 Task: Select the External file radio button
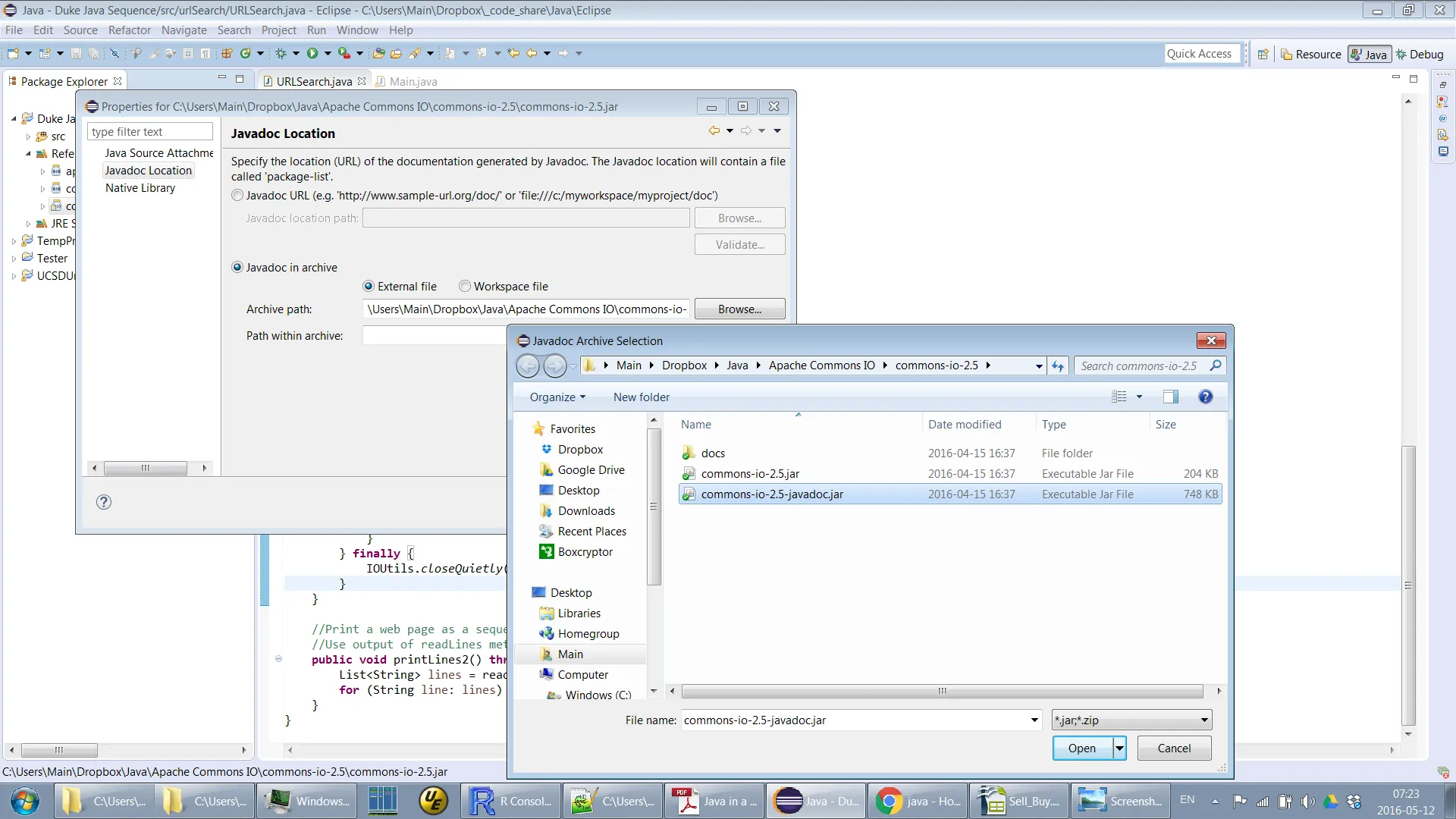369,286
